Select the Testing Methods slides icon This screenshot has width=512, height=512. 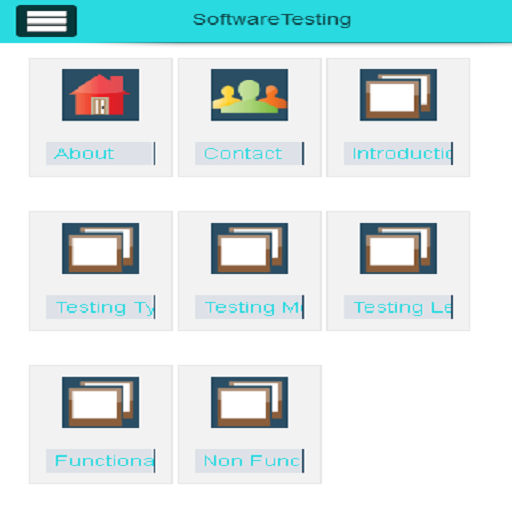(x=250, y=249)
